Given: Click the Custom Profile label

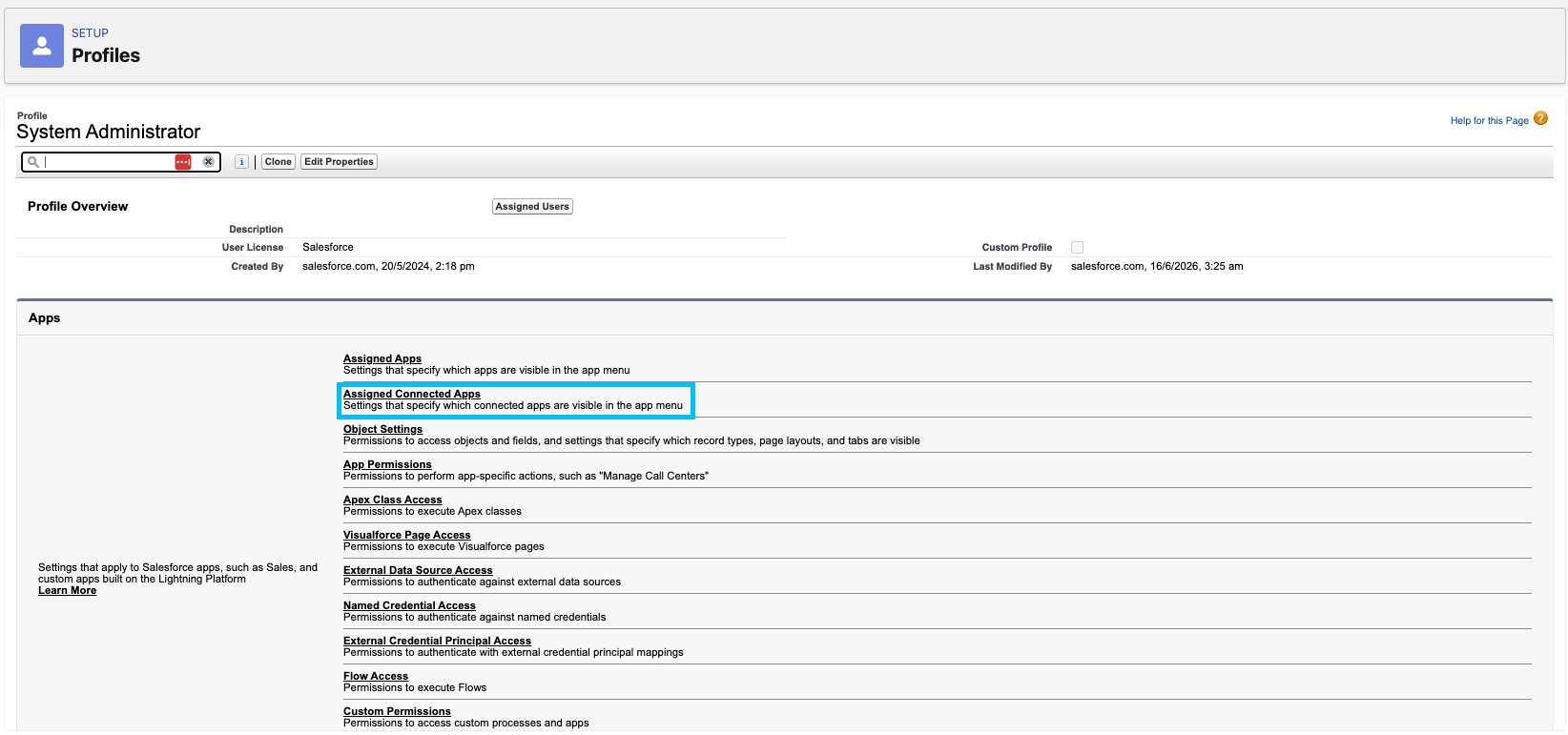Looking at the screenshot, I should 1017,248.
